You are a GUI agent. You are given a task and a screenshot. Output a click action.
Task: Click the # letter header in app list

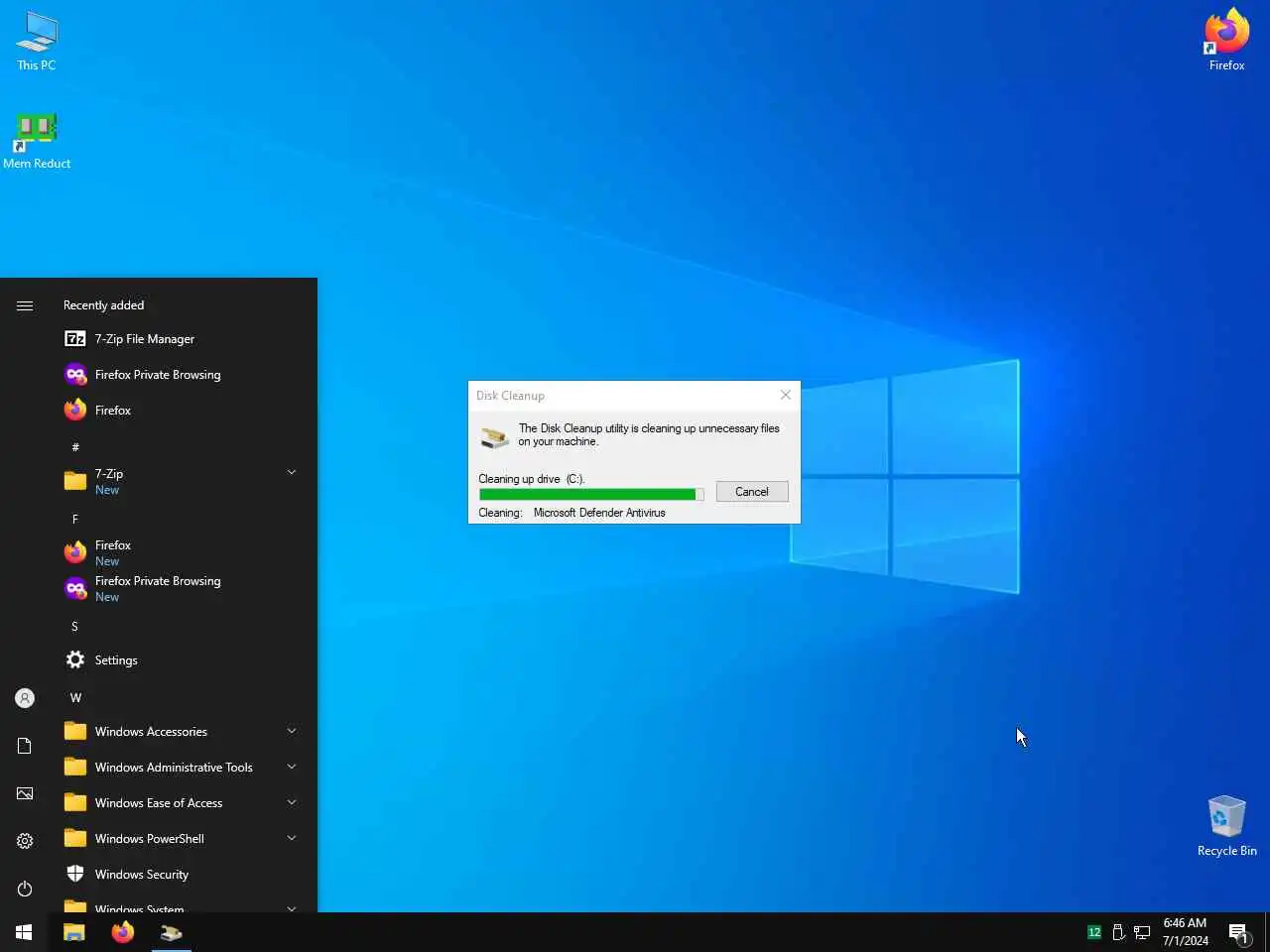tap(75, 447)
